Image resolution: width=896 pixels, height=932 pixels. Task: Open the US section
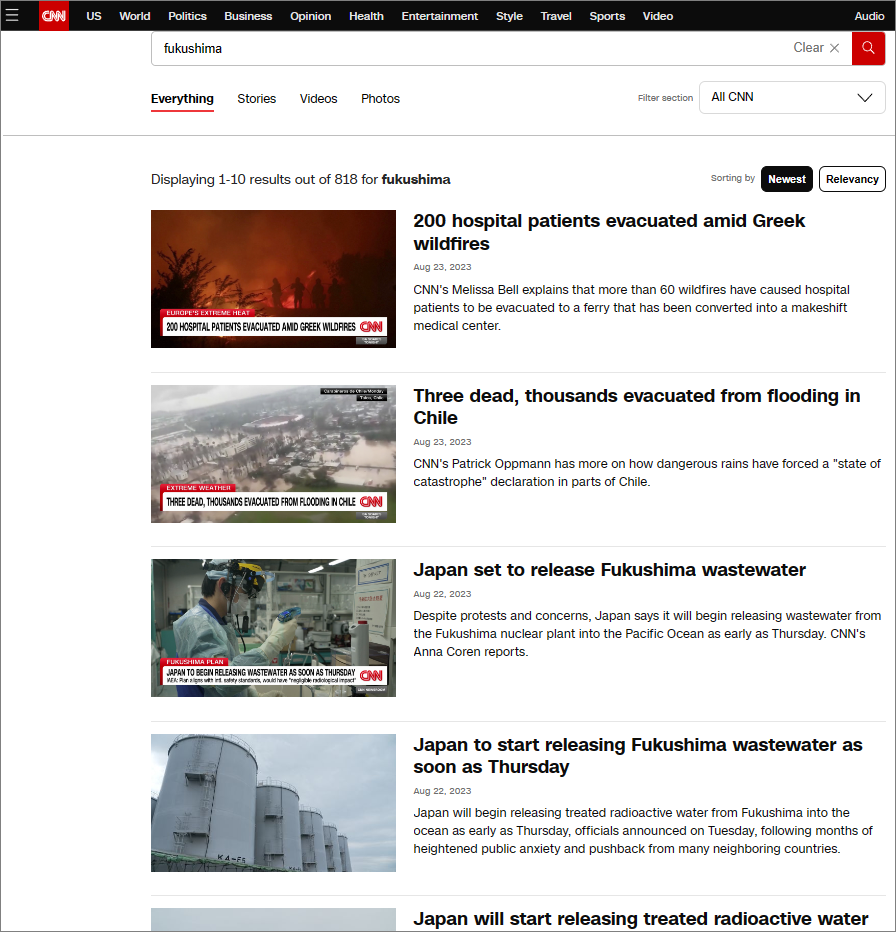pyautogui.click(x=93, y=16)
